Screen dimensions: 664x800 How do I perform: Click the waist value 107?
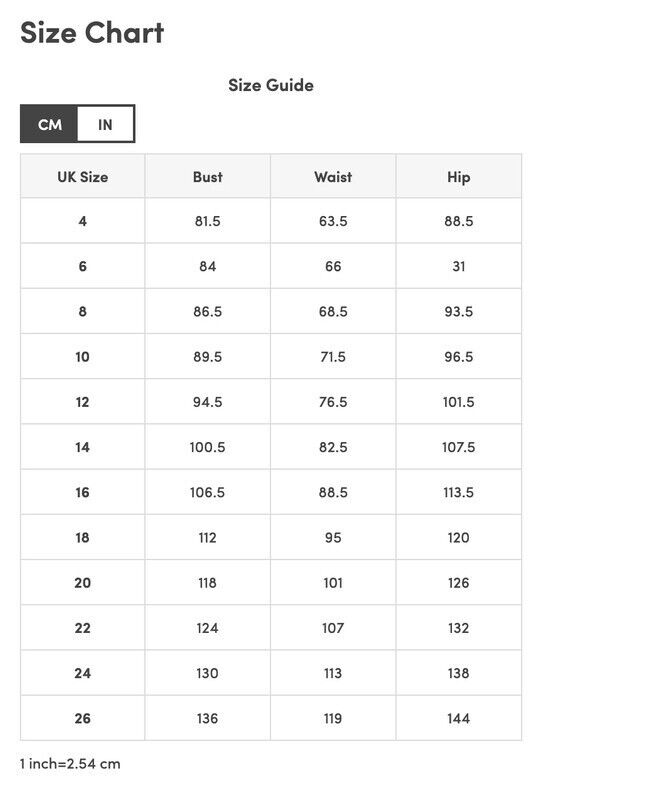pos(333,628)
